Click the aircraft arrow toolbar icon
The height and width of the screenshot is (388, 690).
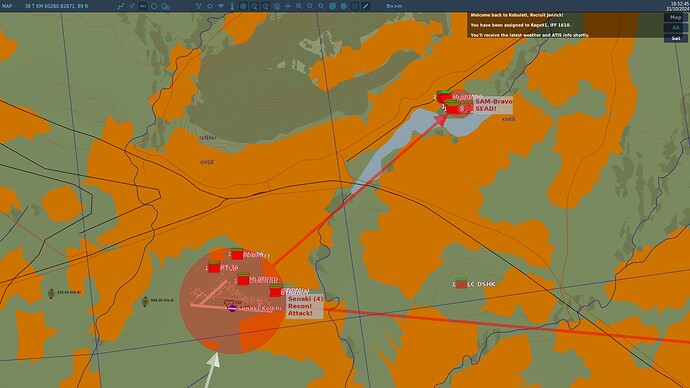point(132,6)
